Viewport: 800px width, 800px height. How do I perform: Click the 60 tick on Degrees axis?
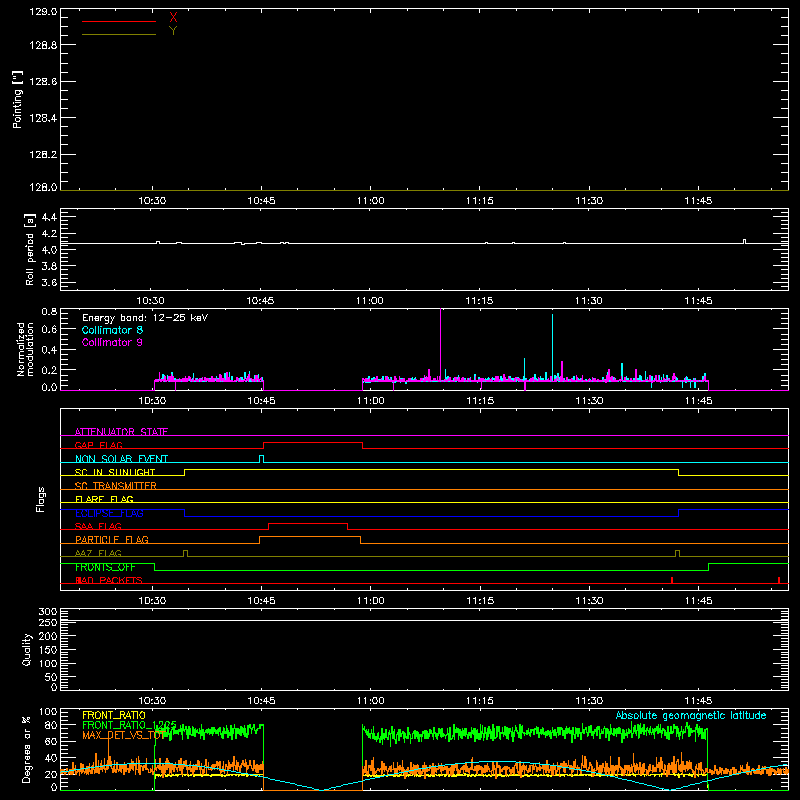51,741
